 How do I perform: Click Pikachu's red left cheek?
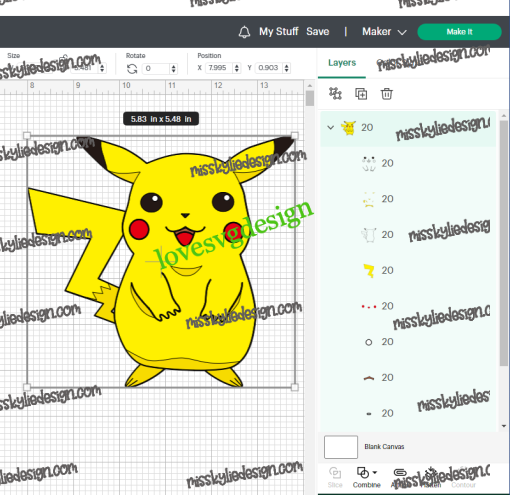coord(139,229)
